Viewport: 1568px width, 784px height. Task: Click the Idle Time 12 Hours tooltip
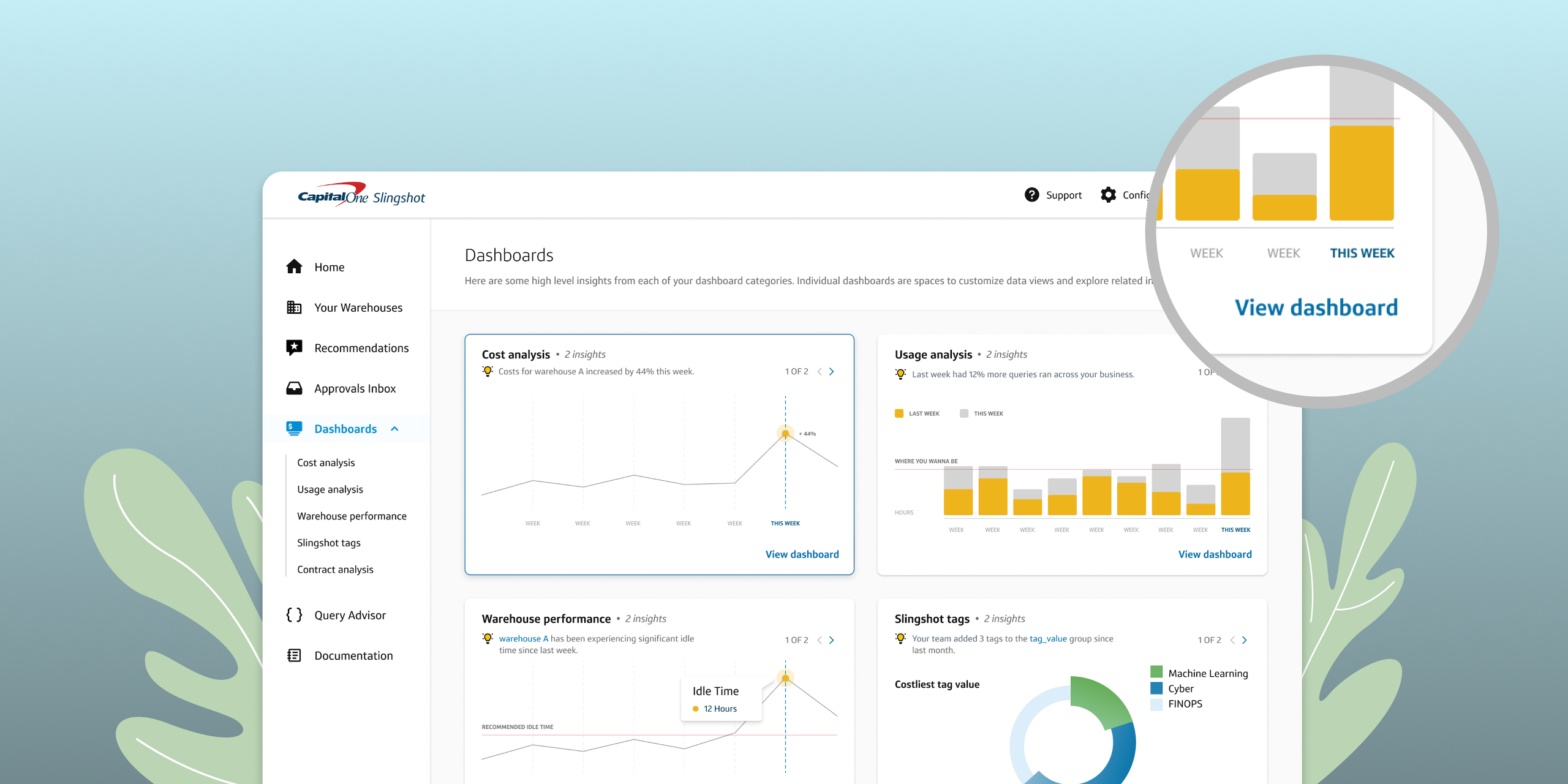pos(722,699)
